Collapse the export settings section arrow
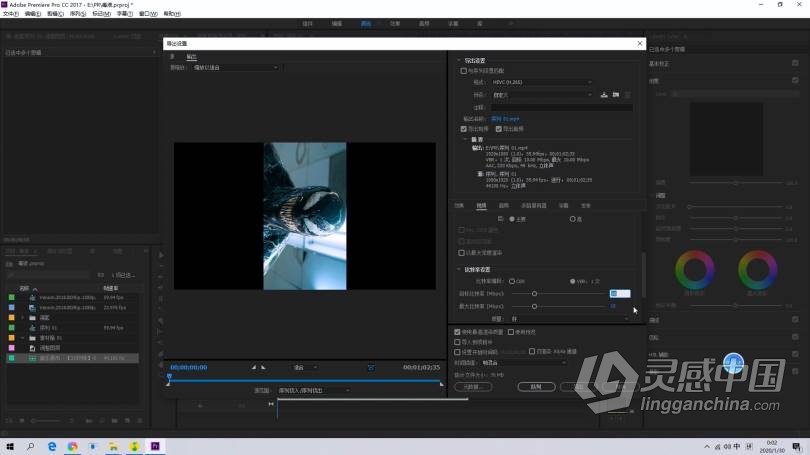The width and height of the screenshot is (810, 455). [x=458, y=61]
